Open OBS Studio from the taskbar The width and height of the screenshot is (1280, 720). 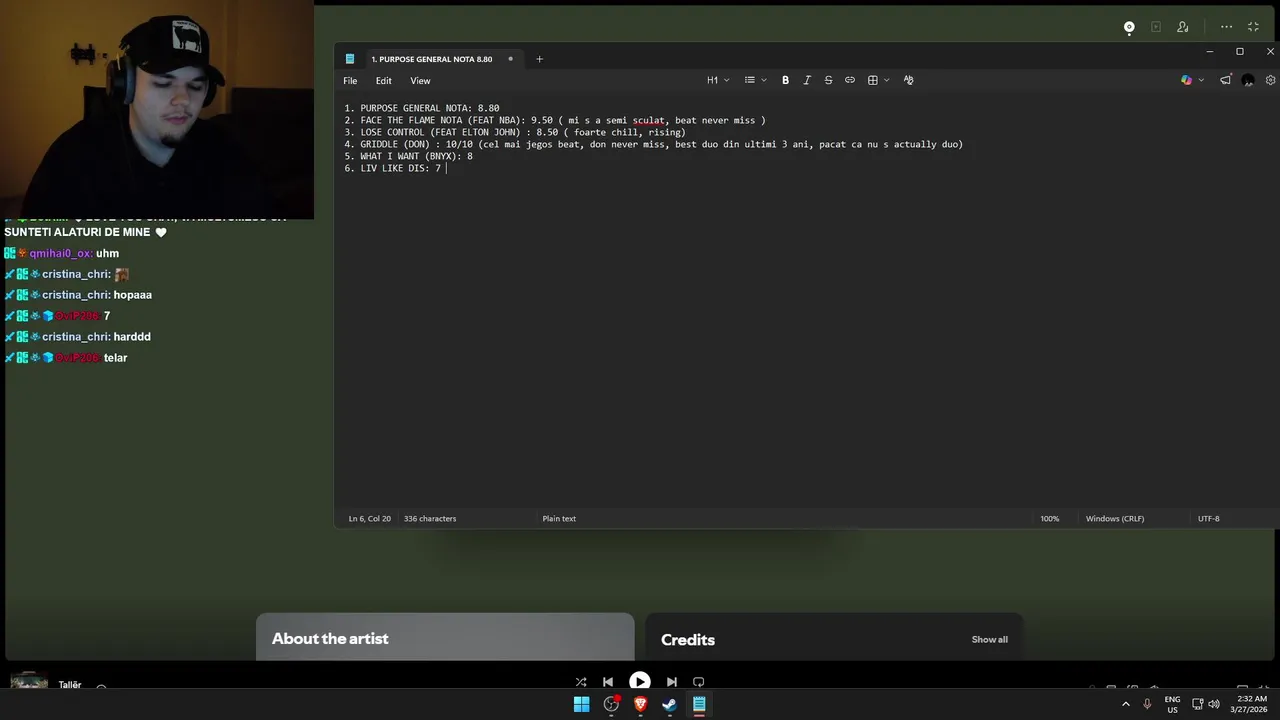pyautogui.click(x=611, y=704)
